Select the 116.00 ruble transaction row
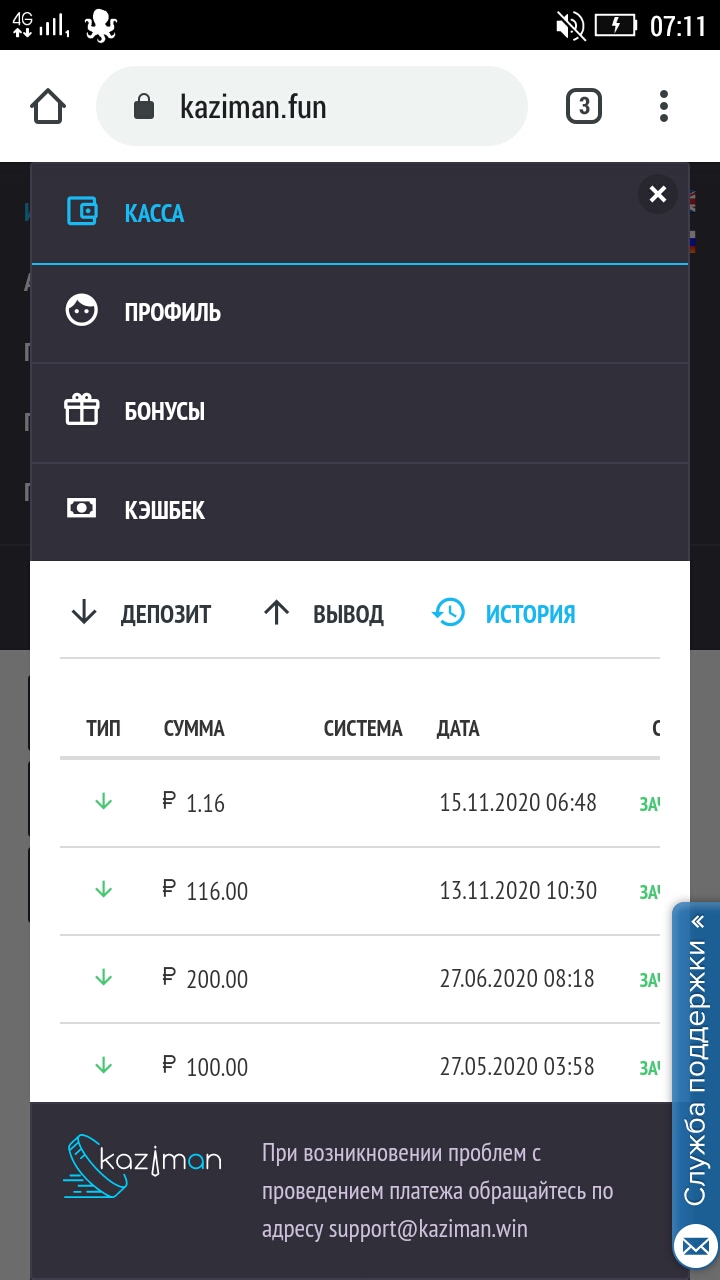 (x=360, y=891)
